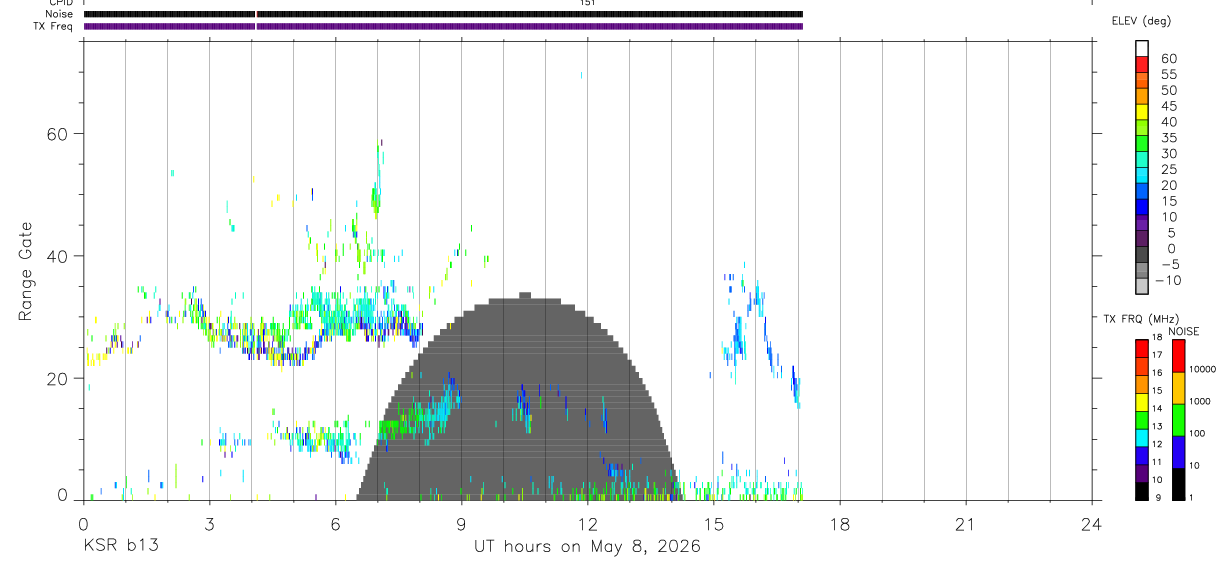
Task: Select the orange-yellow swatch of the NOISE bar
Action: pos(1178,388)
